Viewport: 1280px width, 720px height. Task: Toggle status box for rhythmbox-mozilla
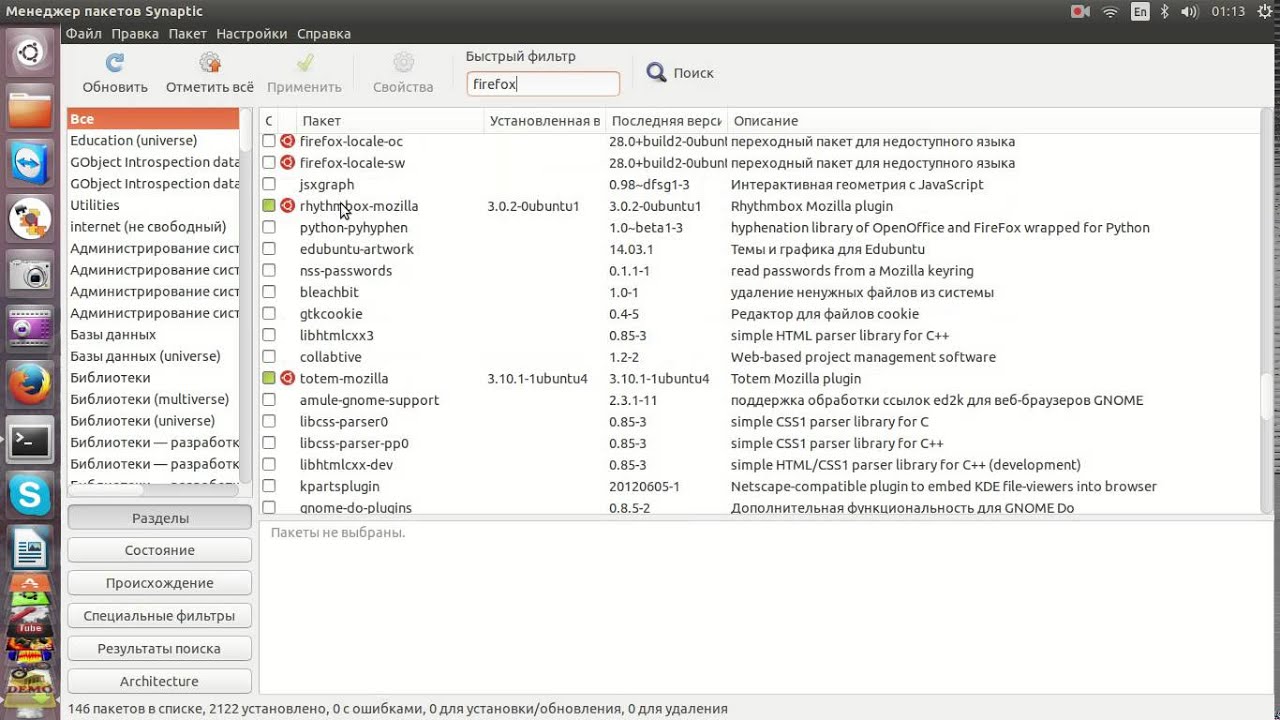tap(268, 206)
